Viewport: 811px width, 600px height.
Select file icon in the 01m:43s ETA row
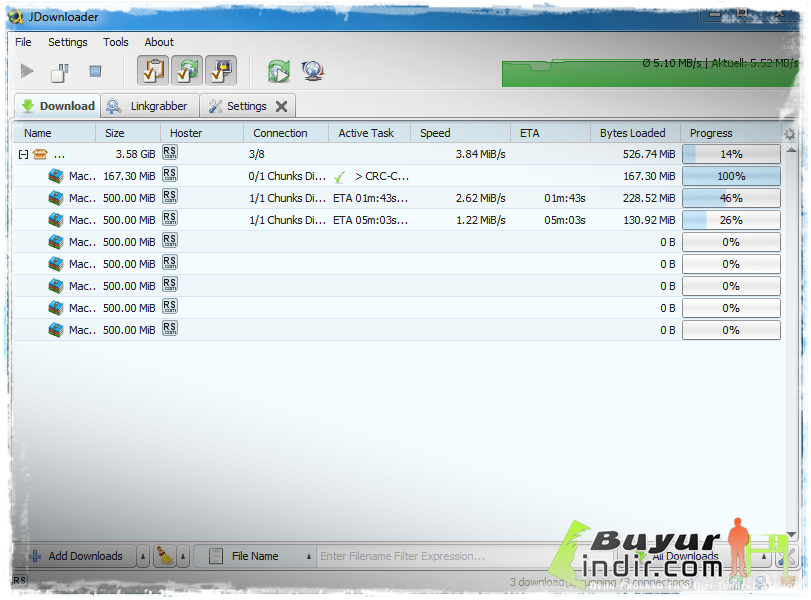tap(56, 198)
